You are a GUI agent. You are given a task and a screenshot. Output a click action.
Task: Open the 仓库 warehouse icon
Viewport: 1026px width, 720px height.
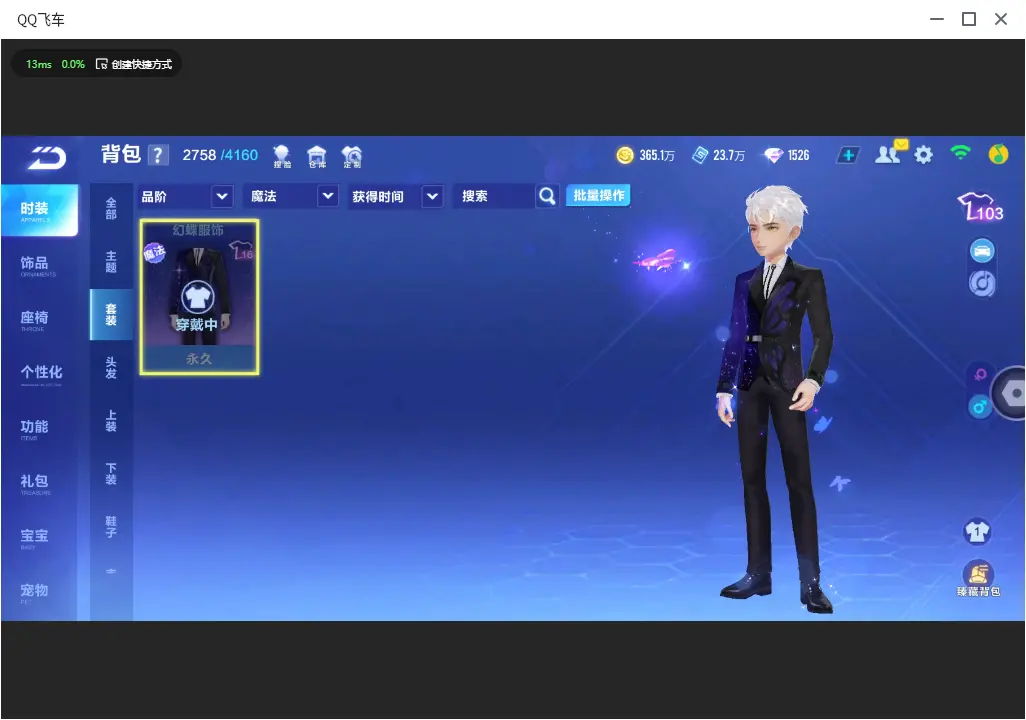pyautogui.click(x=317, y=156)
